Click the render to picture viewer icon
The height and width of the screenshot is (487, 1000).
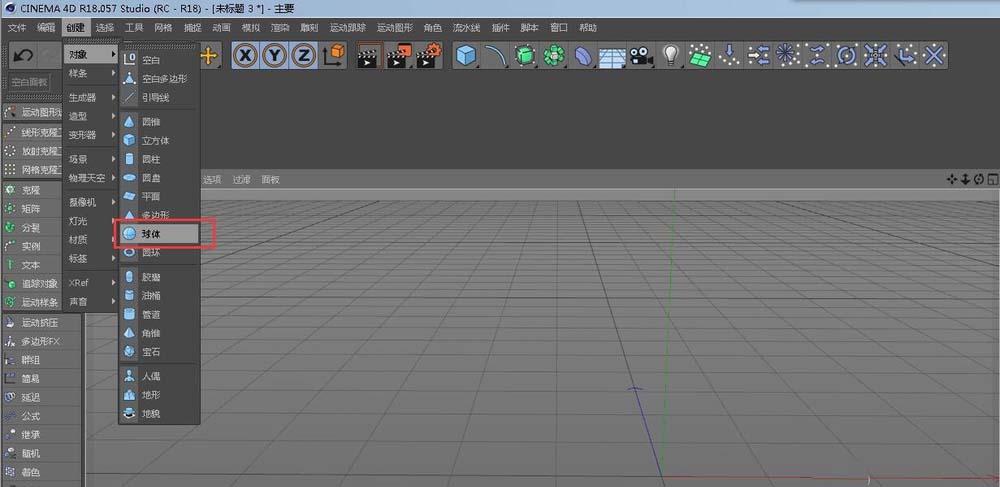(400, 56)
